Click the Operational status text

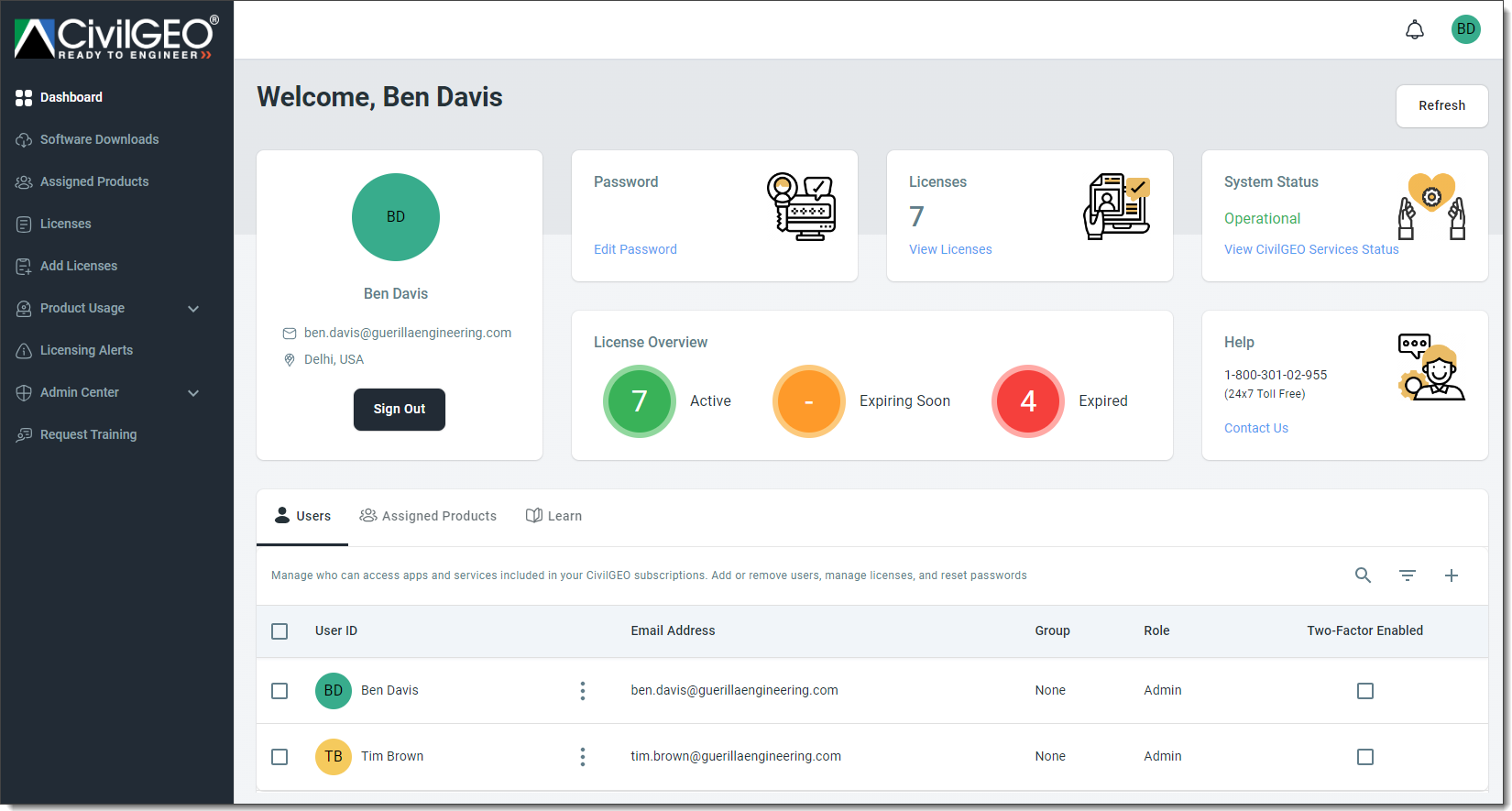(x=1262, y=218)
